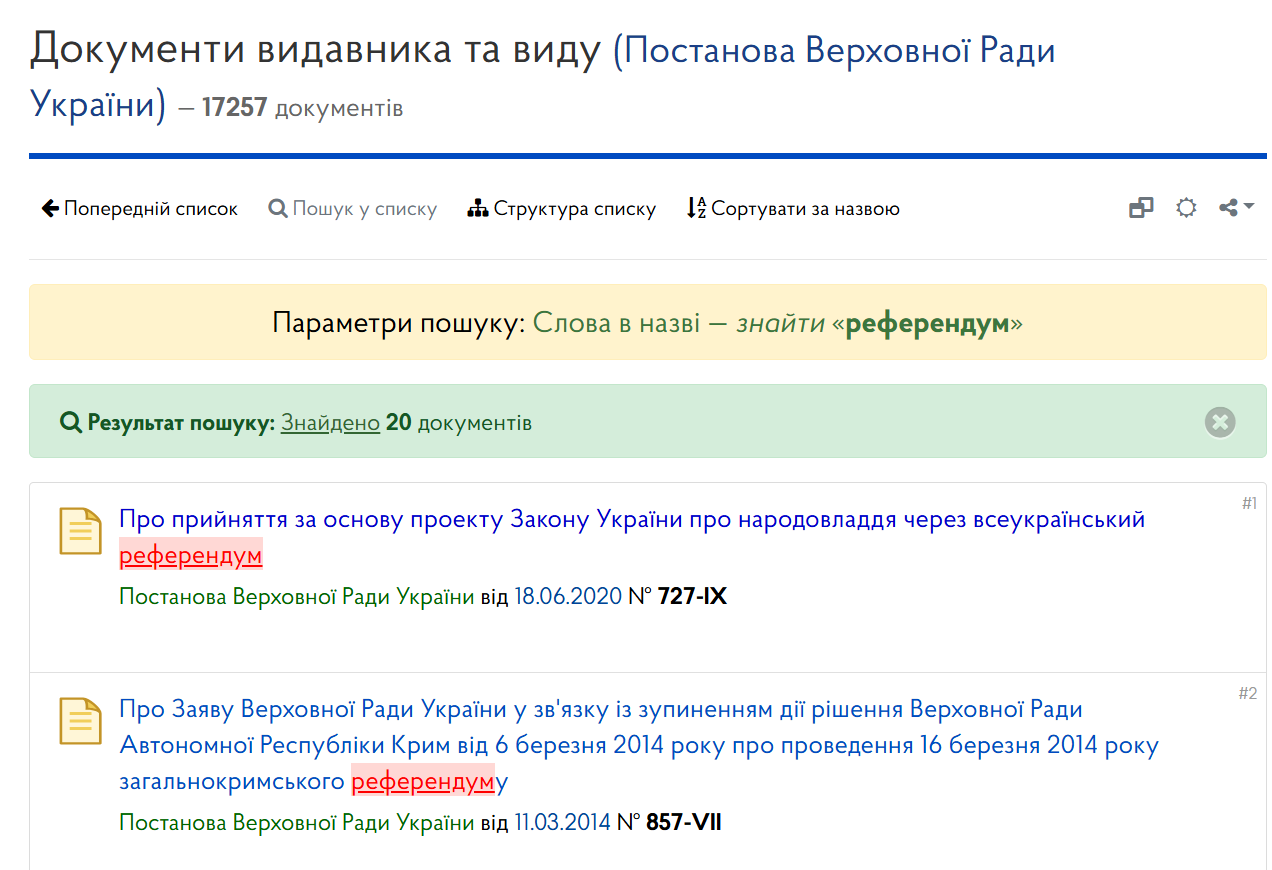Click document number 727-IX
Viewport: 1272px width, 870px height.
pos(692,597)
